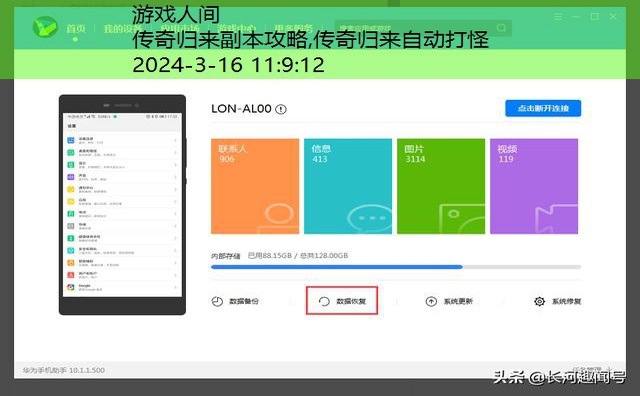Open the teal 信息 413 tile

pyautogui.click(x=348, y=186)
